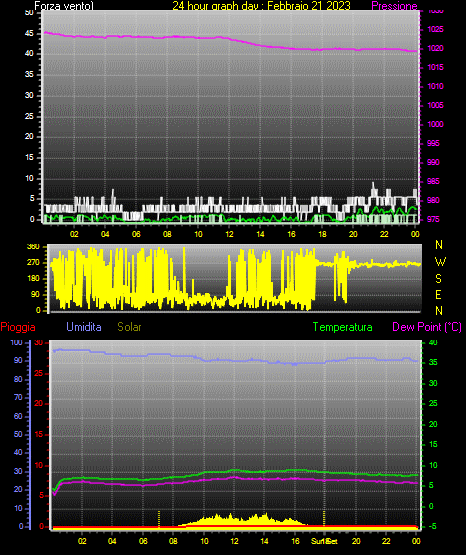Click the sunset dotted marker above 'Sun Set'
466x555 pixels.
pyautogui.click(x=324, y=519)
